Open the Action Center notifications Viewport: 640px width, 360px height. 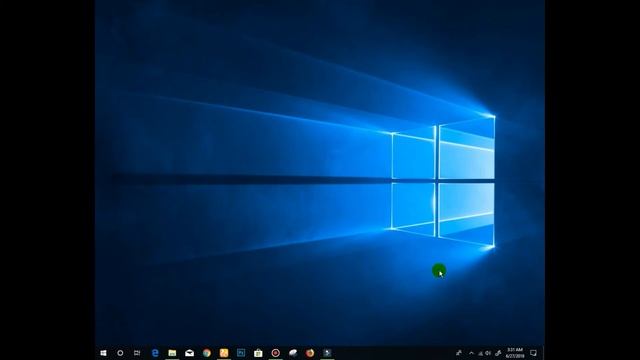pyautogui.click(x=533, y=353)
